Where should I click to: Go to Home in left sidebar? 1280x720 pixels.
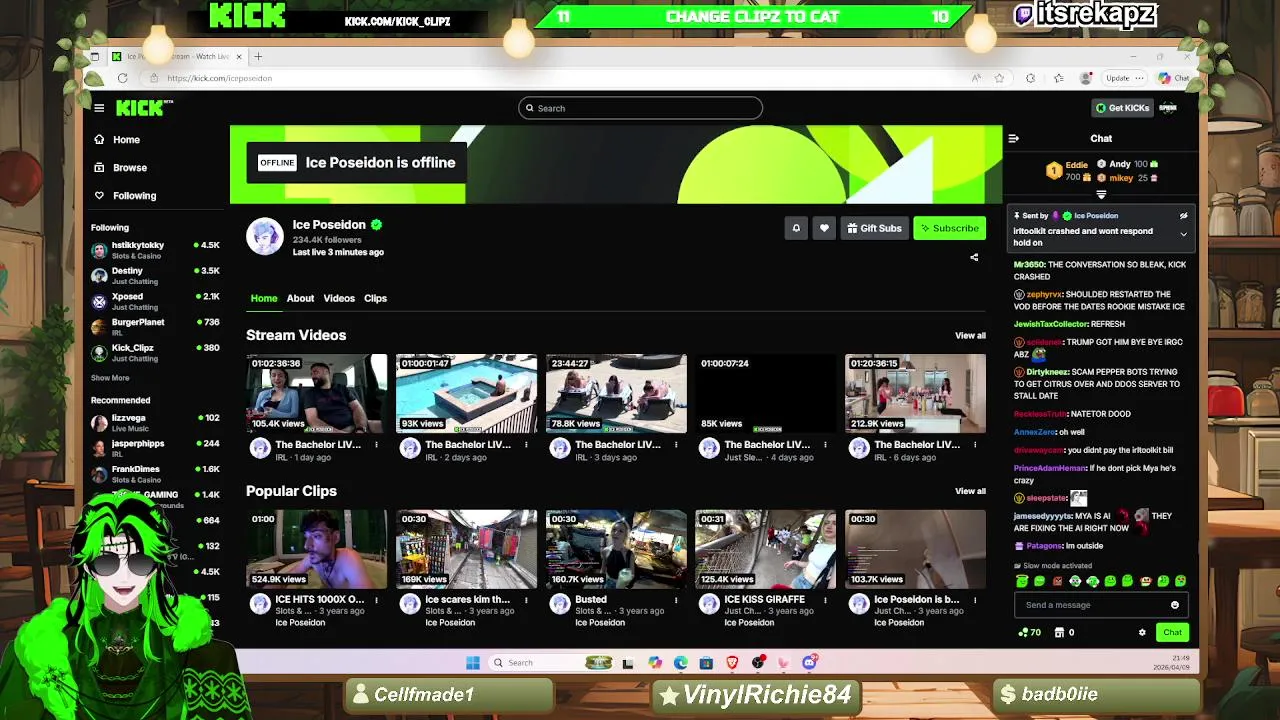pyautogui.click(x=126, y=140)
